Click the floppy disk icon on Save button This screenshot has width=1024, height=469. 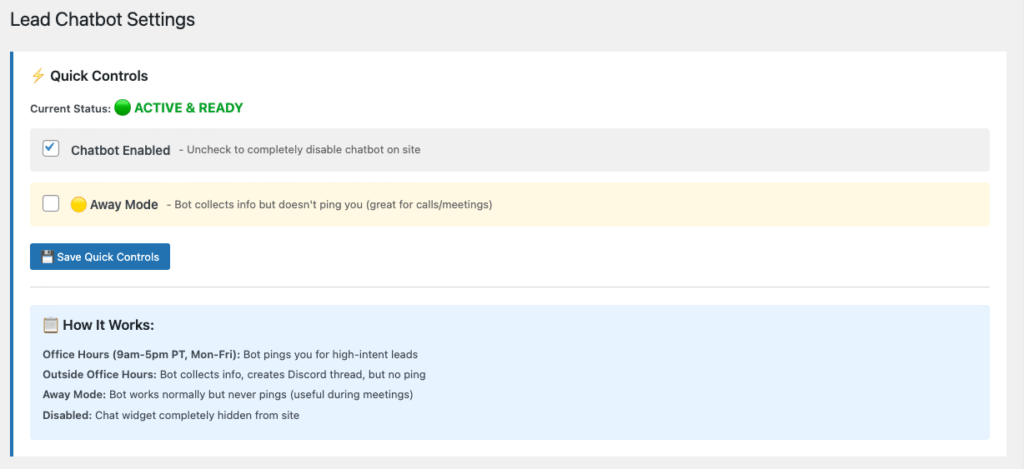(46, 257)
